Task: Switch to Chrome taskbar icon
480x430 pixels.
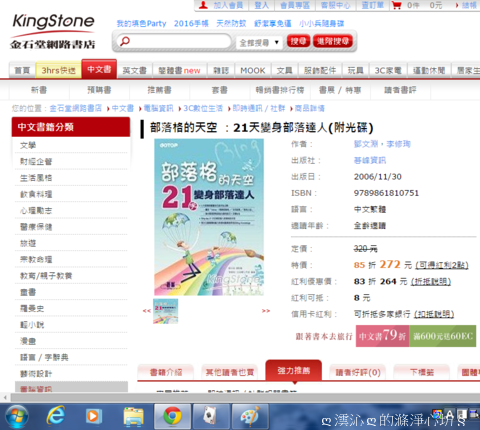Action: point(172,416)
